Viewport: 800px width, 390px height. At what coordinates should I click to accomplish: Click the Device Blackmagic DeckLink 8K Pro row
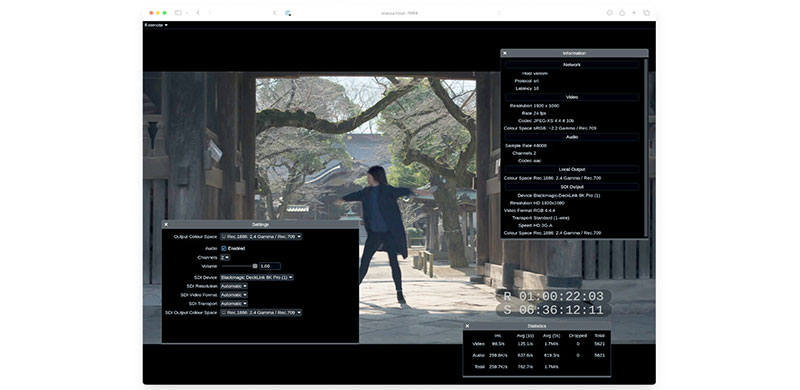click(558, 196)
